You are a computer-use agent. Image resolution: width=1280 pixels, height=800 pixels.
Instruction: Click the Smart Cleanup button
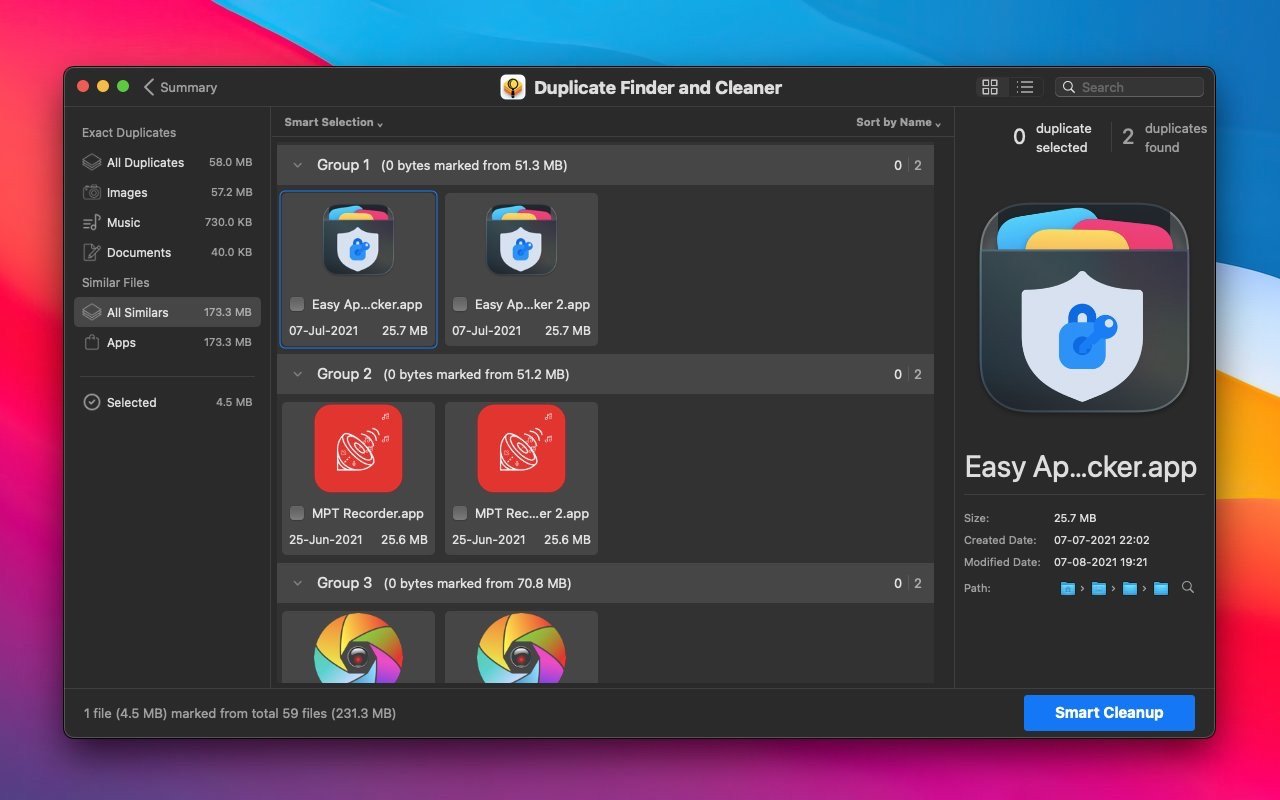click(1108, 713)
